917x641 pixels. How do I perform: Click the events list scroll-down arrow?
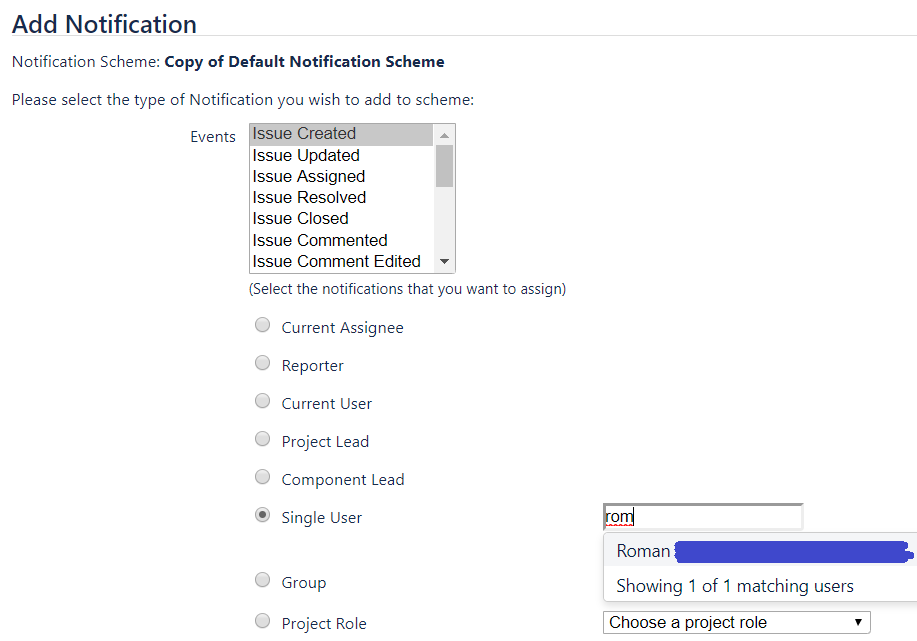point(444,261)
